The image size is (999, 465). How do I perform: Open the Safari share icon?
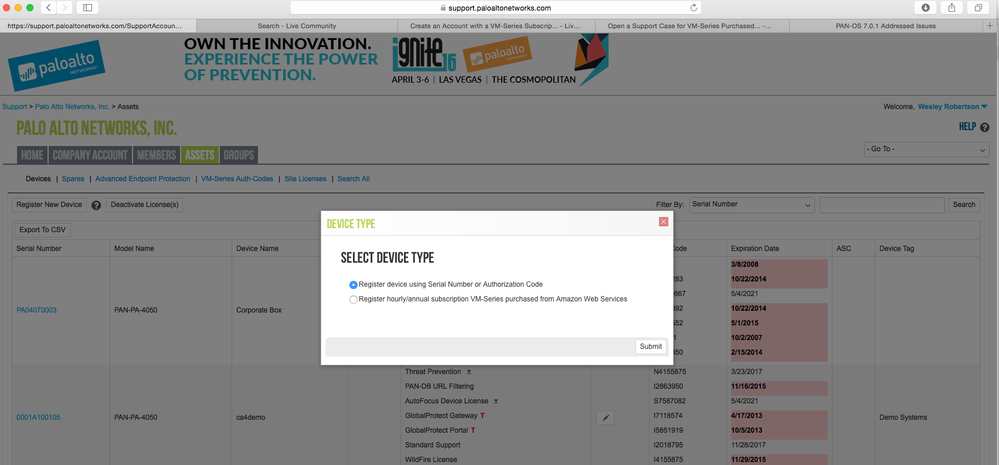952,8
